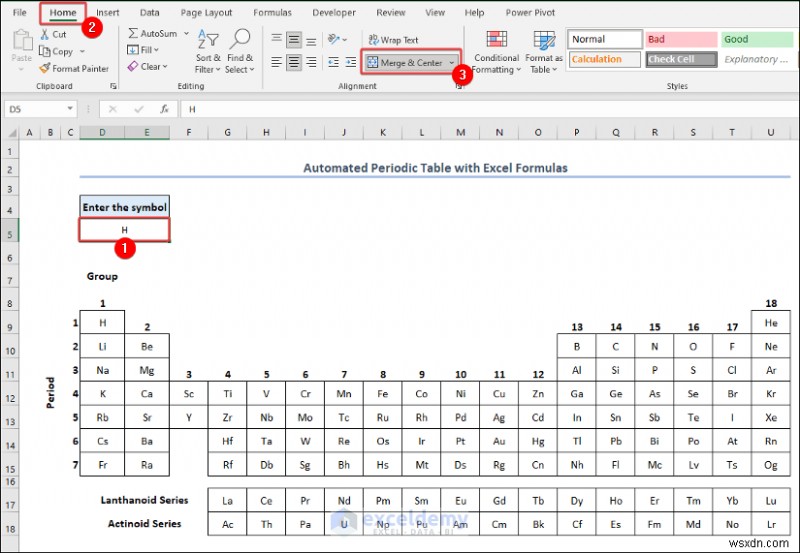800x553 pixels.
Task: Select the Lr actinoid cell
Action: [771, 524]
